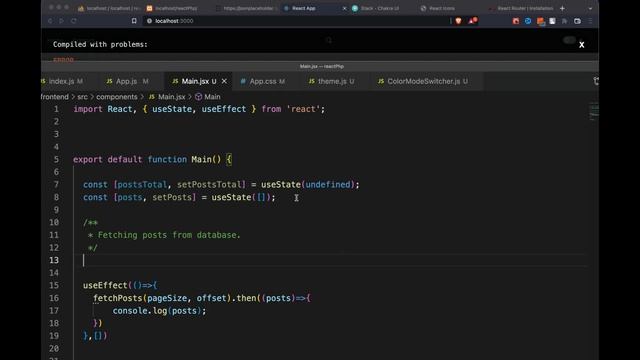
Task: Place cursor on line 13 gutter number
Action: pyautogui.click(x=54, y=260)
